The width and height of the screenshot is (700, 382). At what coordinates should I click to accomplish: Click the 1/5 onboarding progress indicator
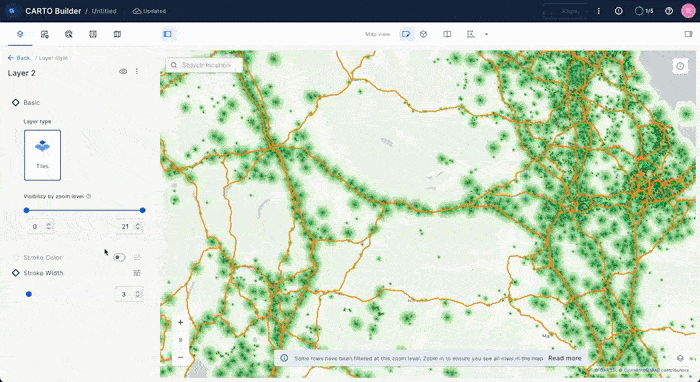pyautogui.click(x=644, y=11)
